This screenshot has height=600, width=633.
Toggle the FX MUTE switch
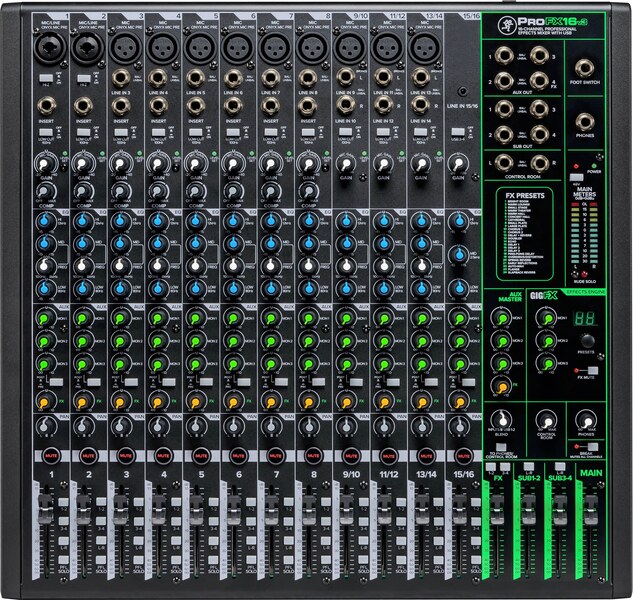tap(592, 370)
